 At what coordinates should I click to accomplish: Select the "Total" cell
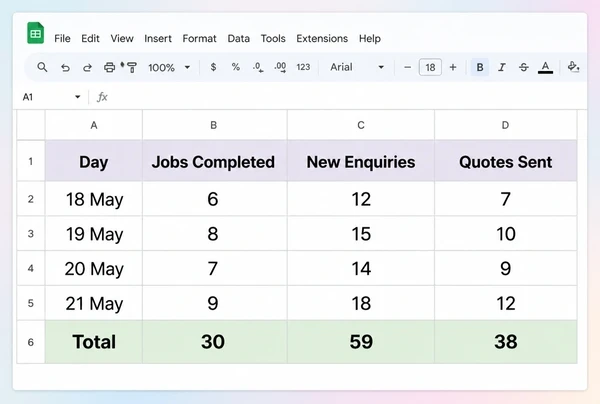pos(94,342)
